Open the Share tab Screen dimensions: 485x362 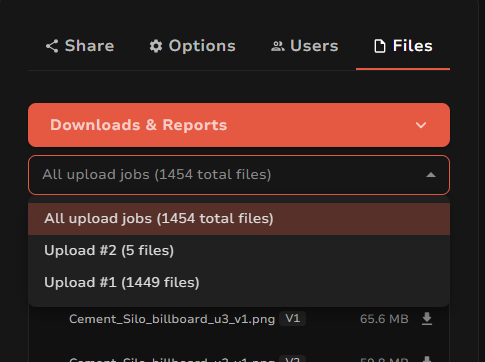click(x=80, y=46)
